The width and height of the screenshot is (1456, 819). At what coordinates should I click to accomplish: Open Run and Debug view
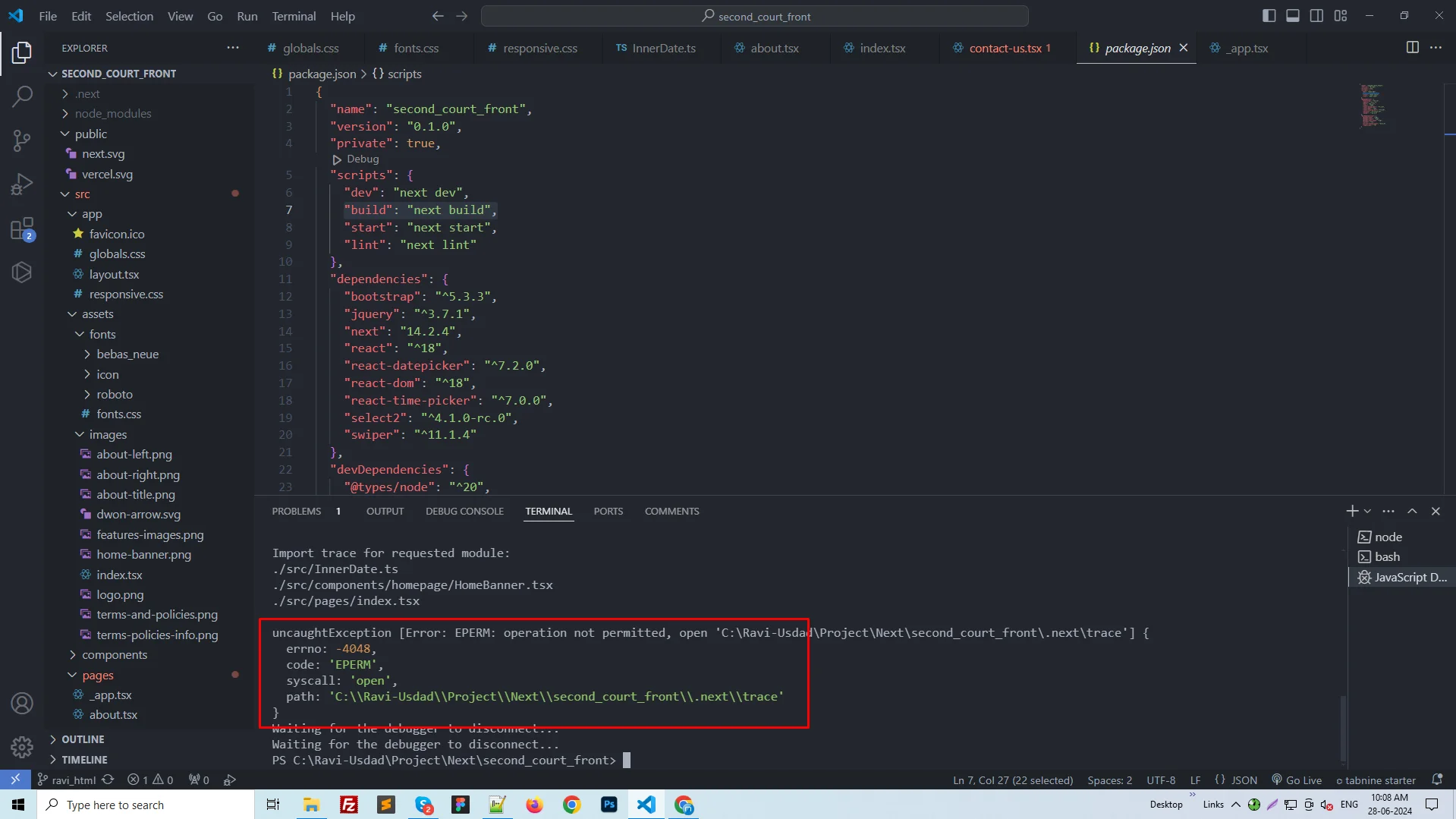pos(22,184)
